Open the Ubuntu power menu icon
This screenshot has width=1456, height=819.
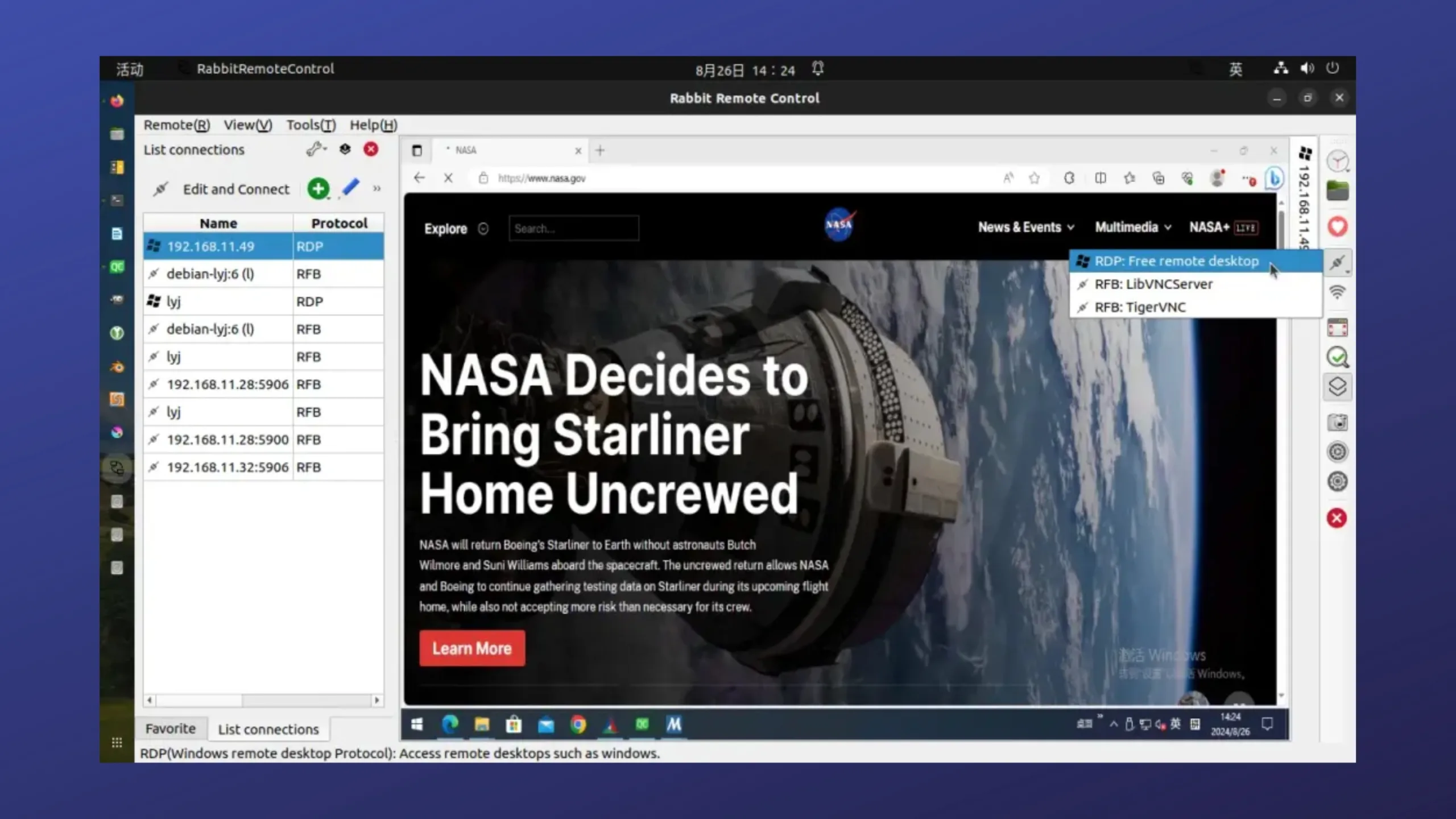tap(1333, 68)
